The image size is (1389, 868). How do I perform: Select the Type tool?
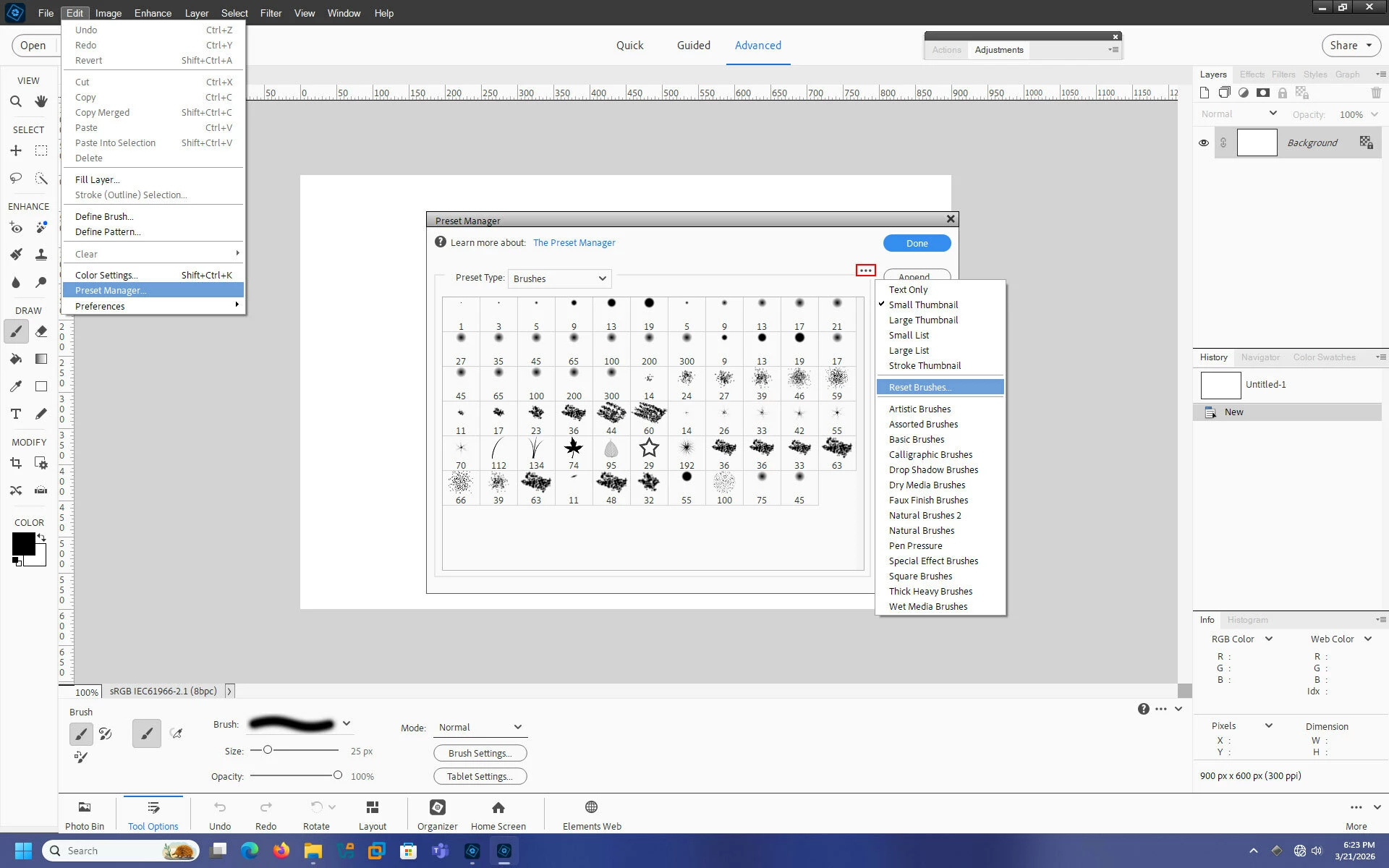(16, 414)
